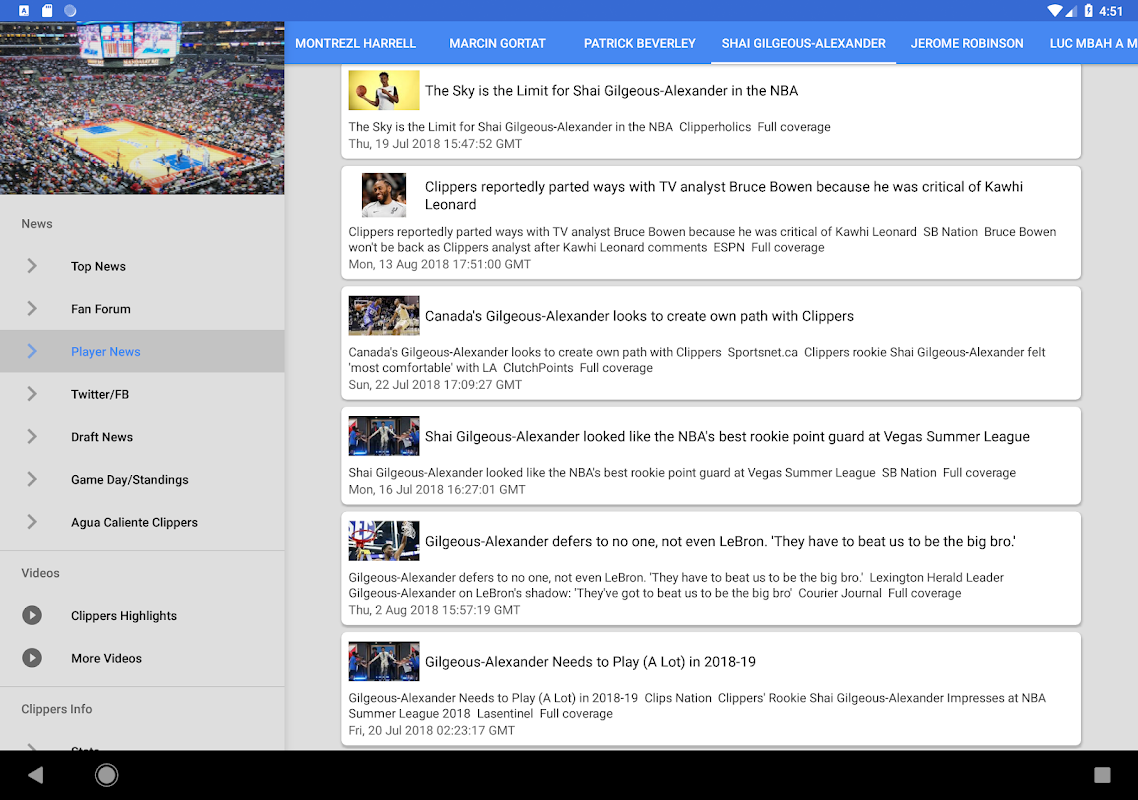1138x800 pixels.
Task: Click 'Fri, 20 Jul 2018 02:23:17 GMT' date
Action: [x=431, y=730]
